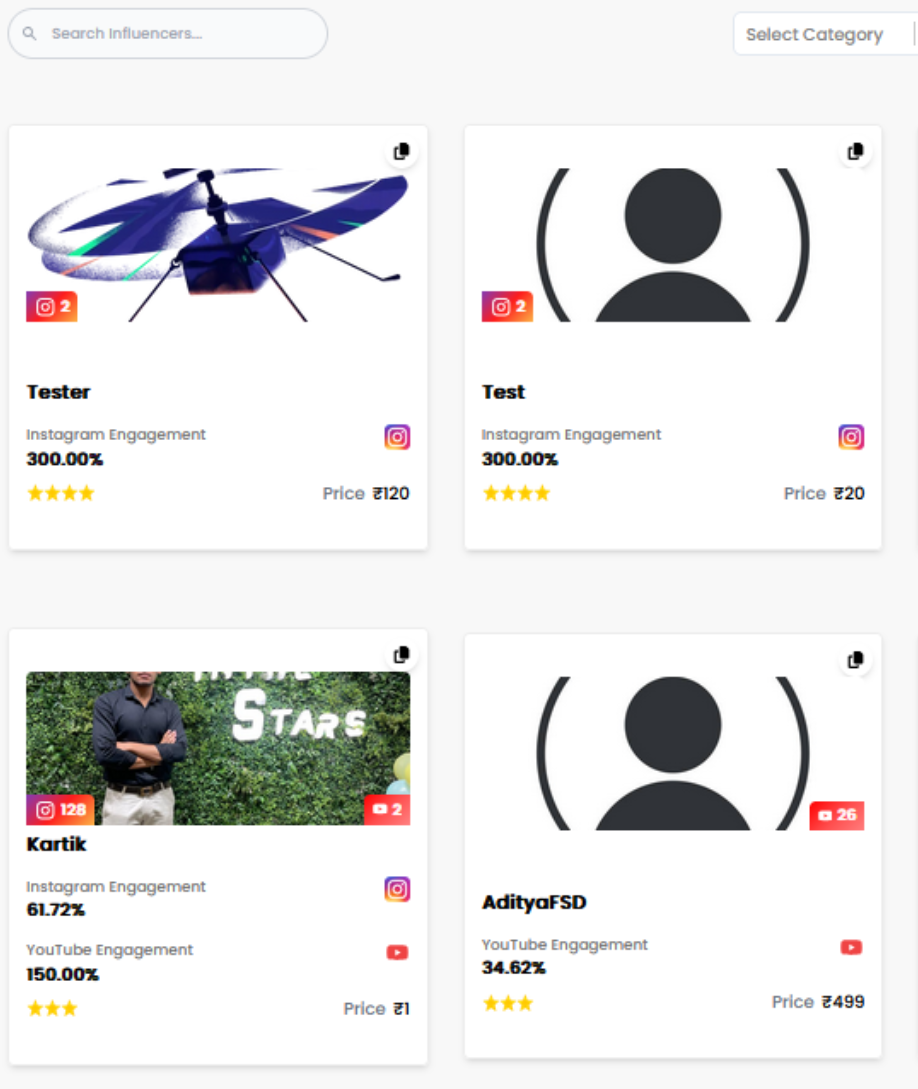Open Tester's helicopter profile image
Screen dimensions: 918x1089
[218, 244]
